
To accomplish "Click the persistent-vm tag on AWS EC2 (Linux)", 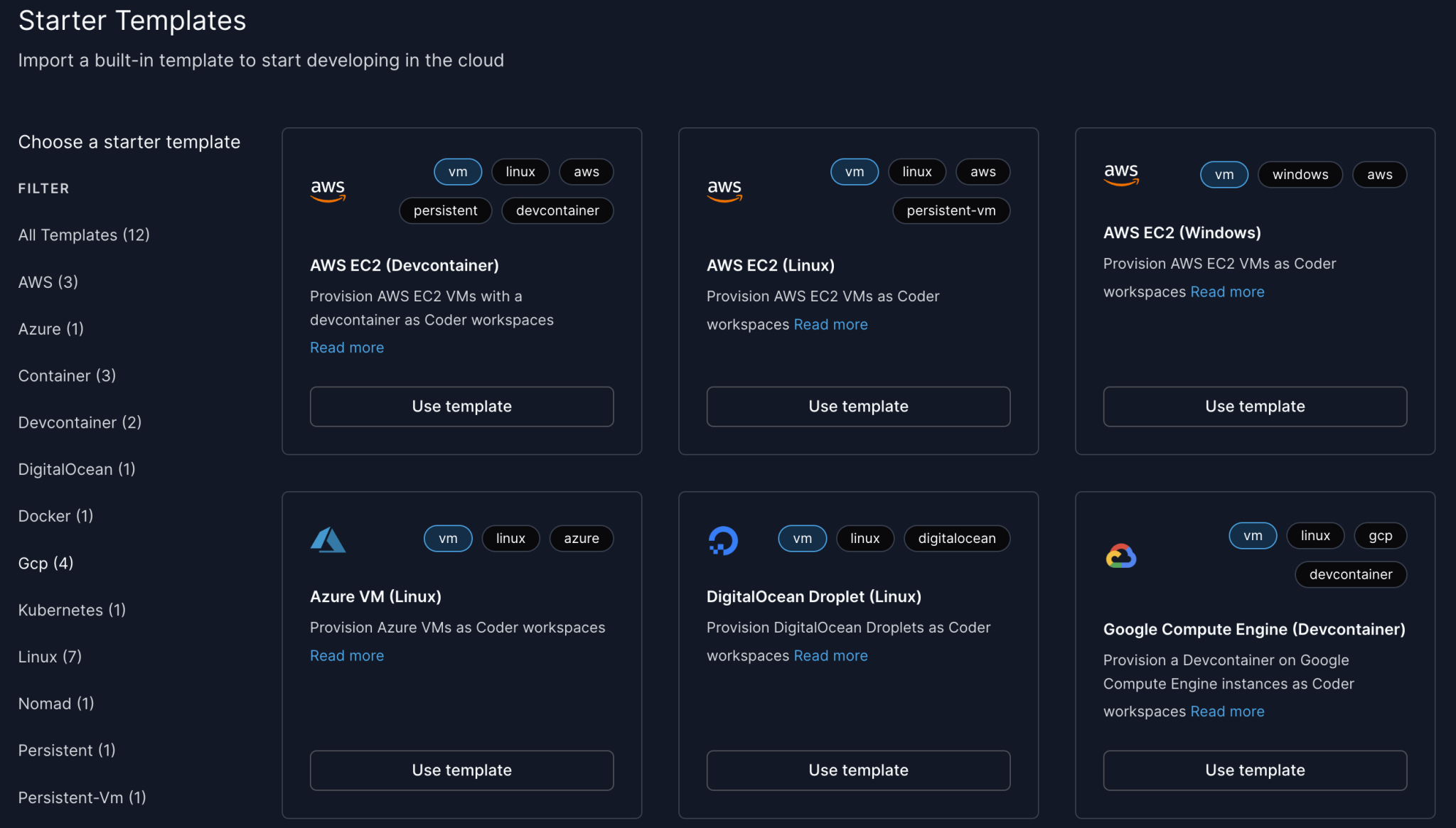I will point(951,210).
